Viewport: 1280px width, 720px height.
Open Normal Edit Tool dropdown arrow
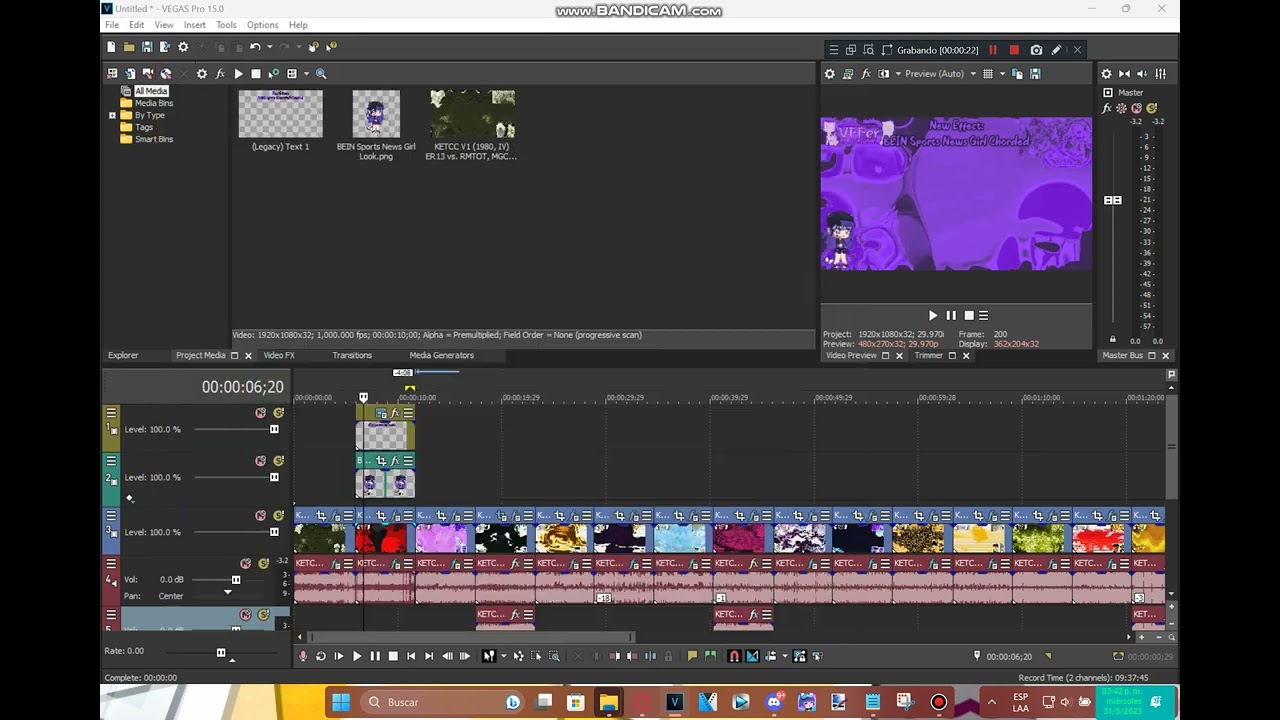point(503,656)
